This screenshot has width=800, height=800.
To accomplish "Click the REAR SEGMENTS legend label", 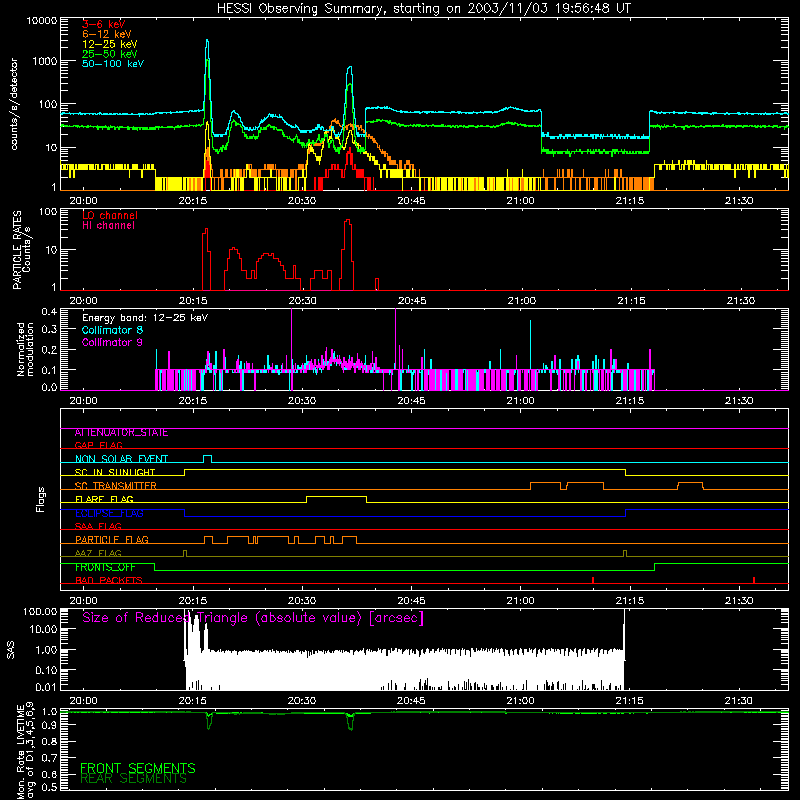I will pyautogui.click(x=134, y=779).
